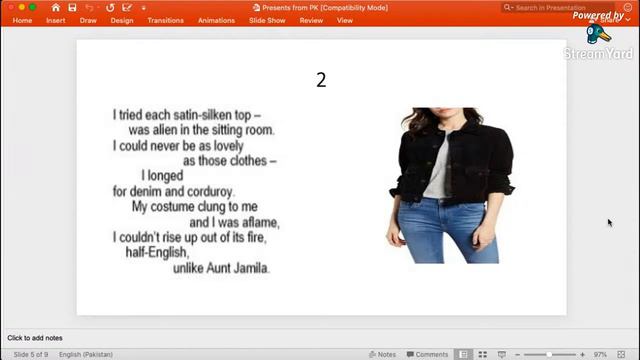
Task: Redo the last action with circular arrow
Action: click(x=110, y=7)
